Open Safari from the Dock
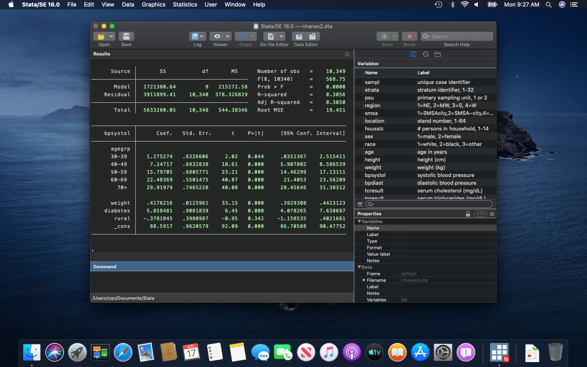The image size is (587, 367). click(123, 352)
